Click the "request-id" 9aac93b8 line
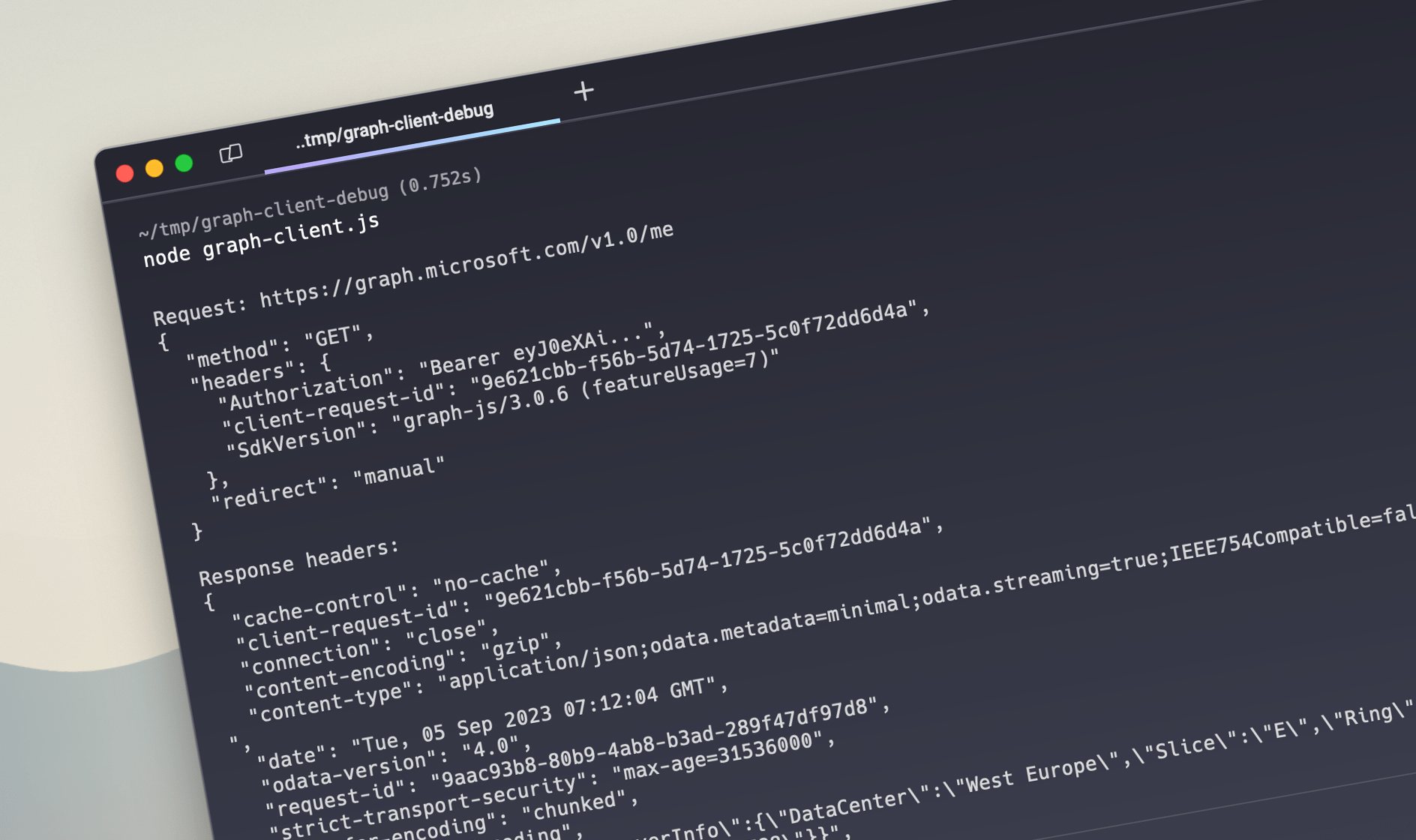 point(577,757)
